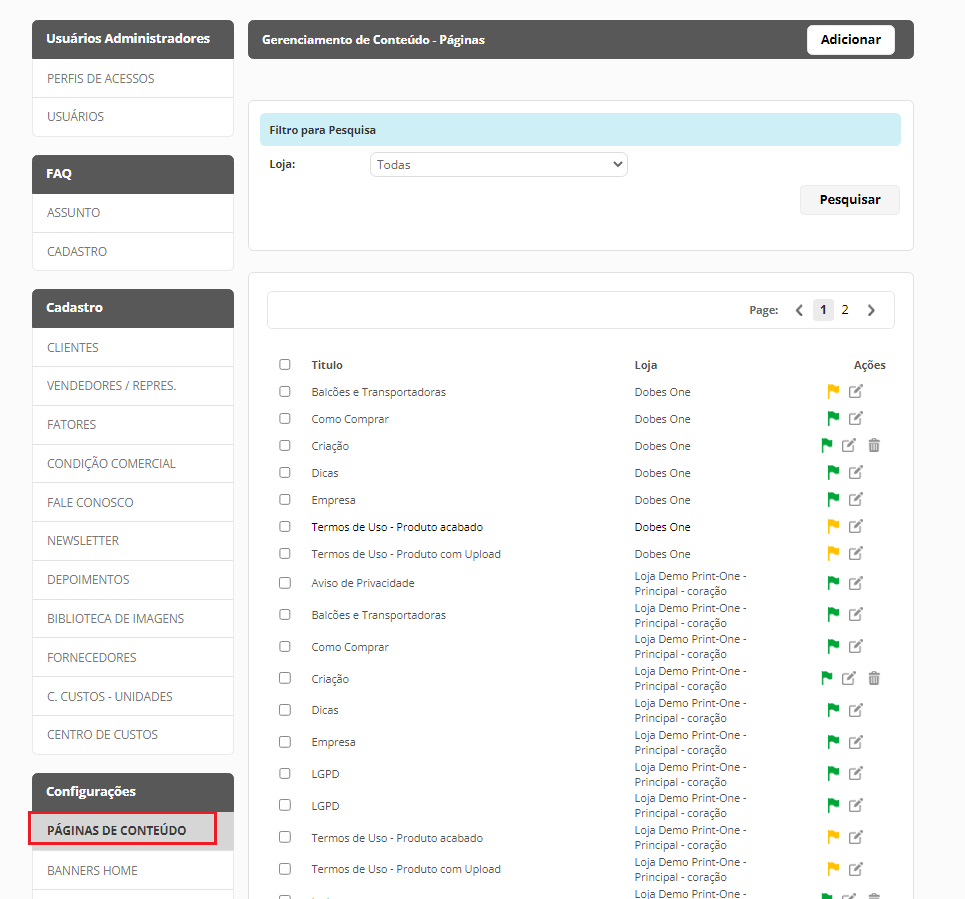The width and height of the screenshot is (965, 899).
Task: Open Perfis de Acessos in sidebar
Action: (133, 78)
